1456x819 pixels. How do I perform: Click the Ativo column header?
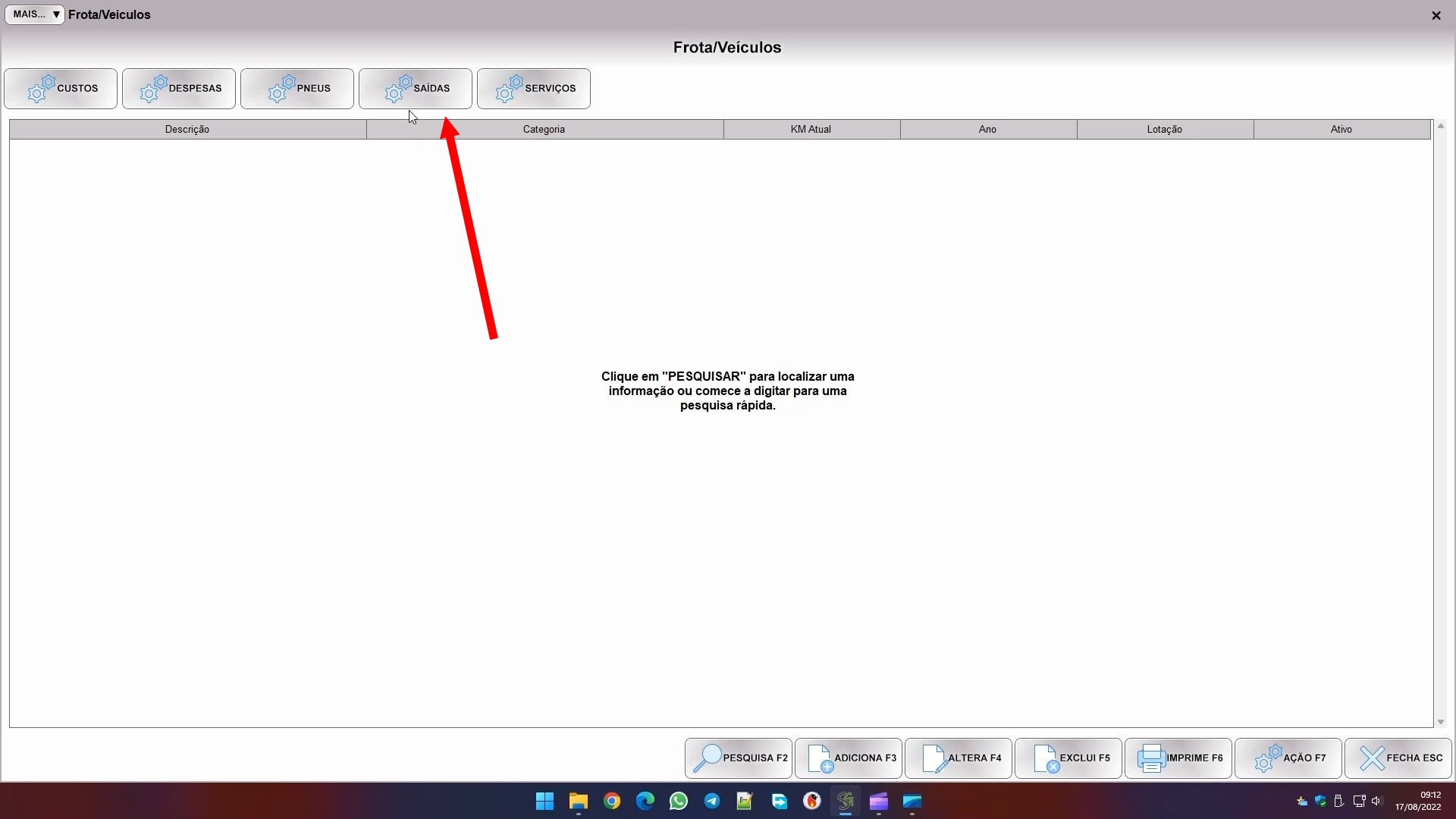click(1341, 130)
